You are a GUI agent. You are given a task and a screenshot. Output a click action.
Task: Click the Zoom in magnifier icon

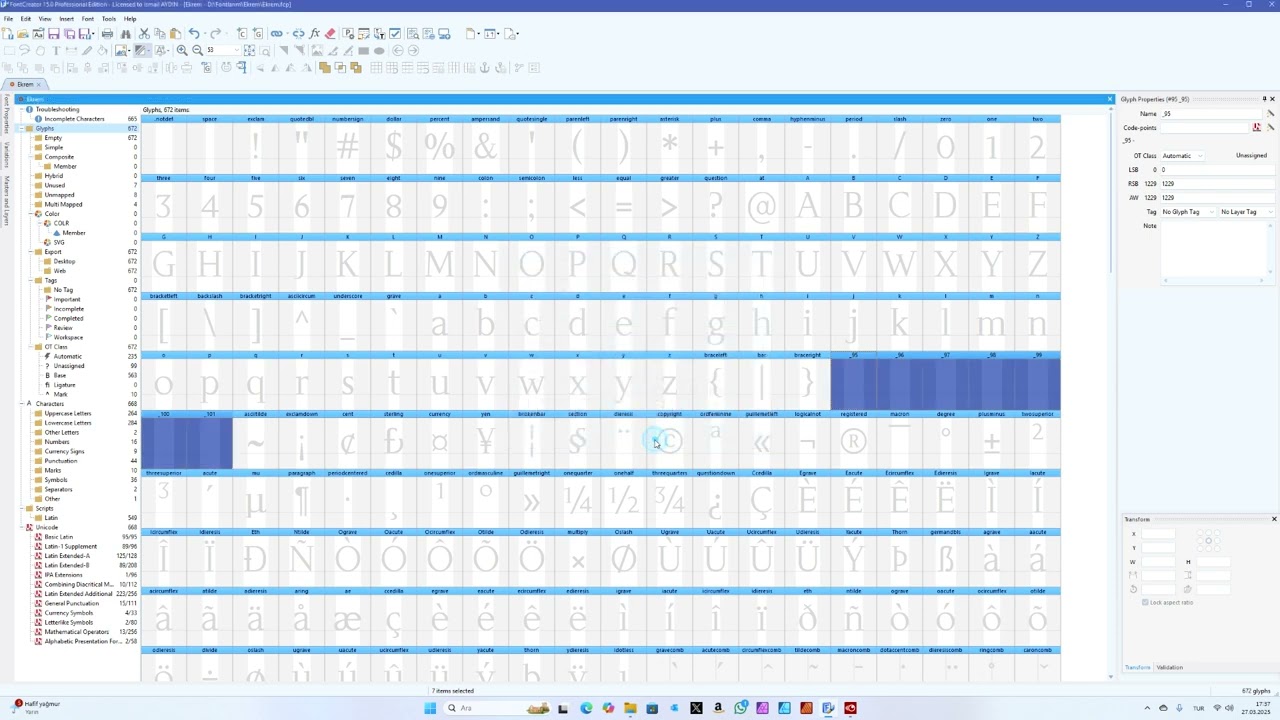(x=182, y=50)
